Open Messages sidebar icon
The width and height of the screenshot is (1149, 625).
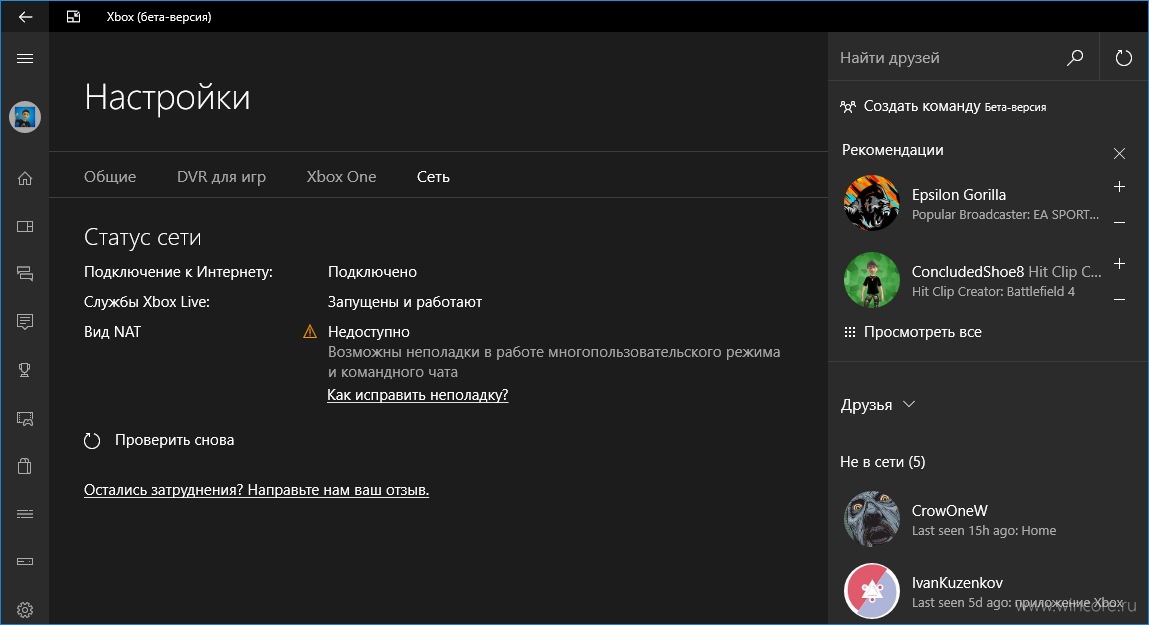(25, 322)
